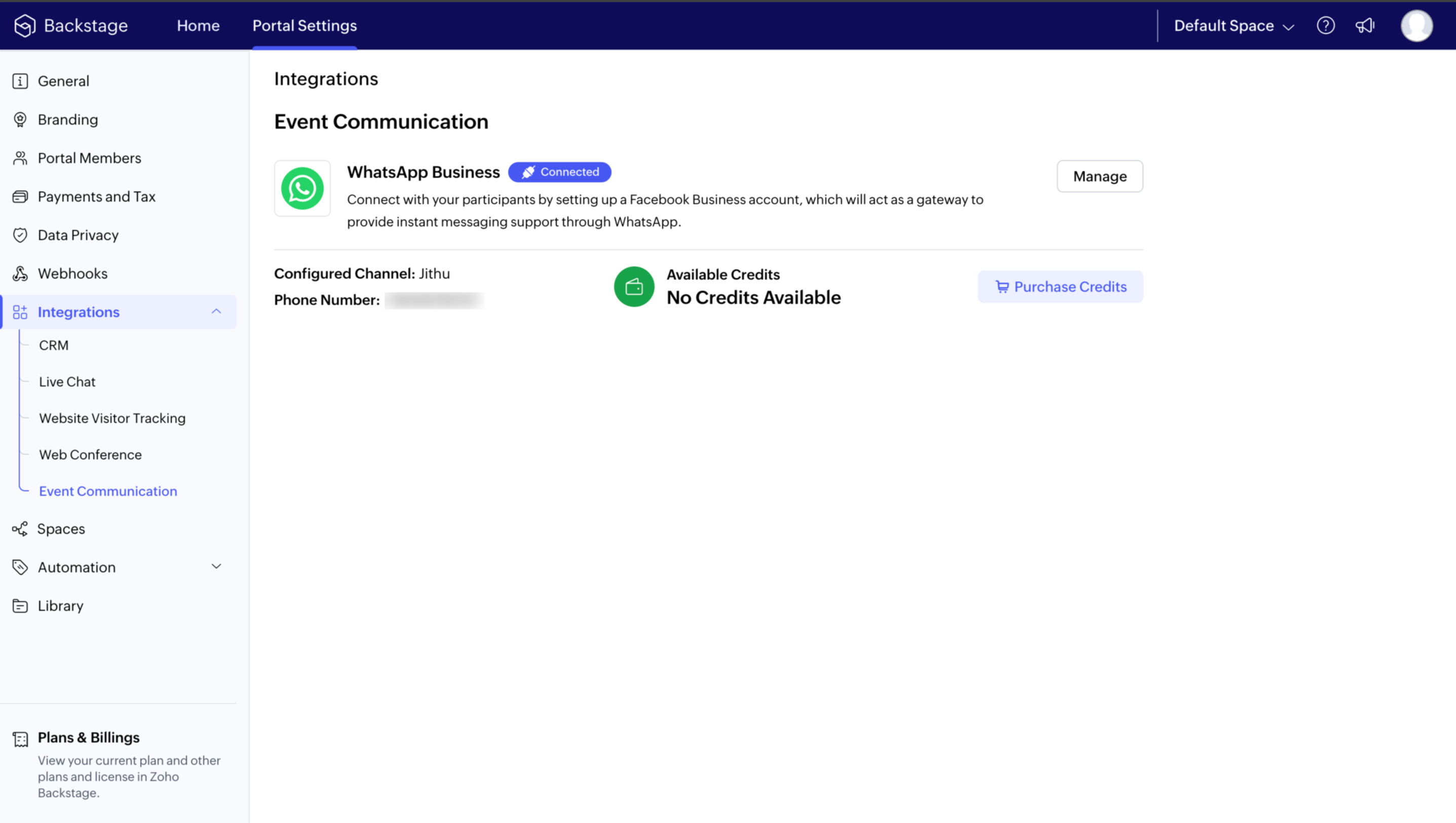
Task: Click the Connected status badge
Action: (x=559, y=172)
